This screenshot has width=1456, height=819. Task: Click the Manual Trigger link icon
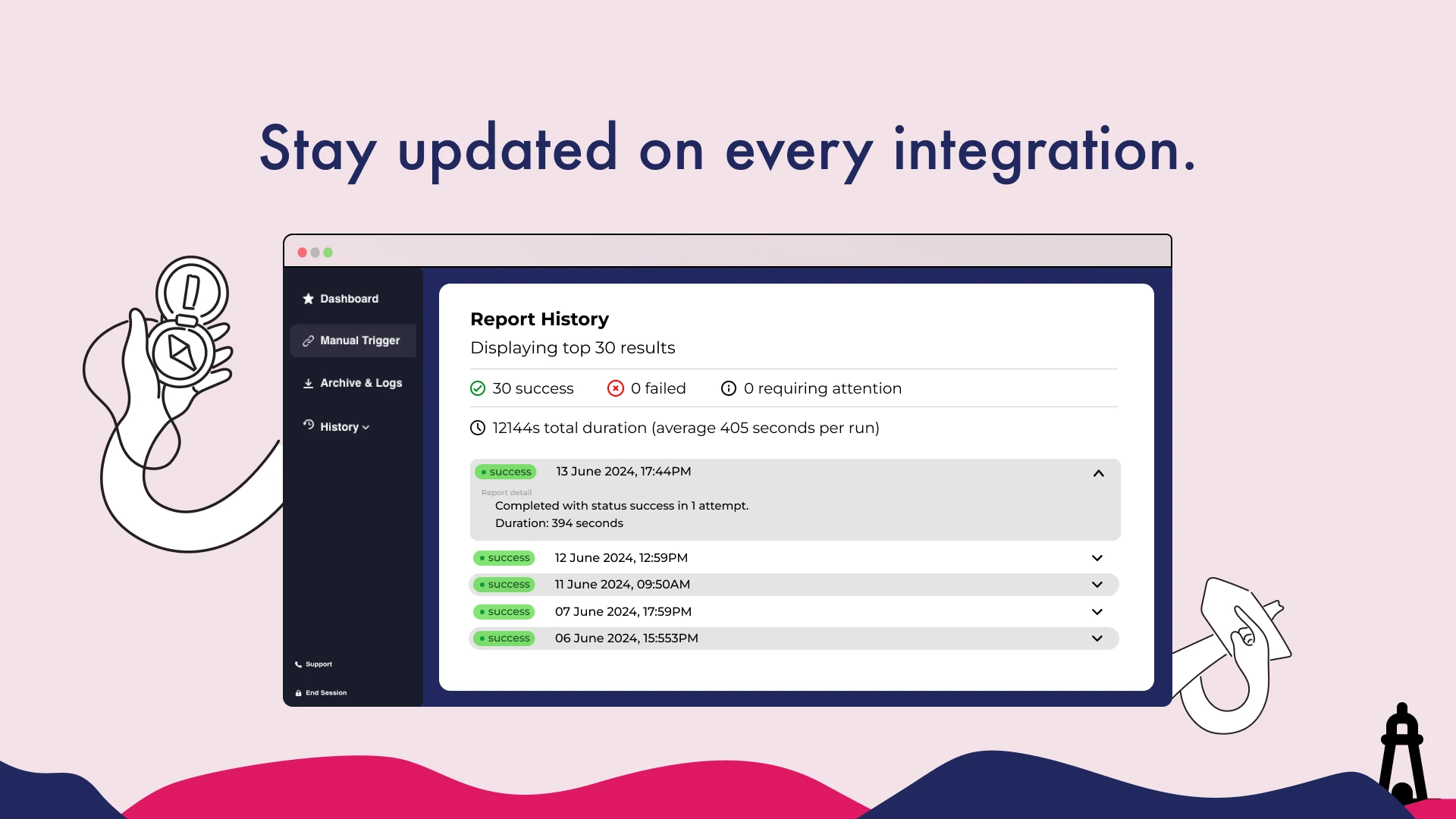click(308, 341)
